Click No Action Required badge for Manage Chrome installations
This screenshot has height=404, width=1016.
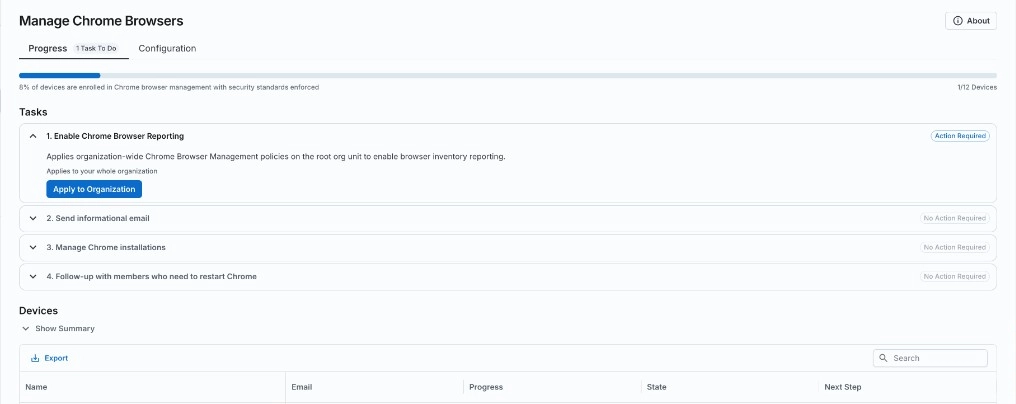(954, 248)
